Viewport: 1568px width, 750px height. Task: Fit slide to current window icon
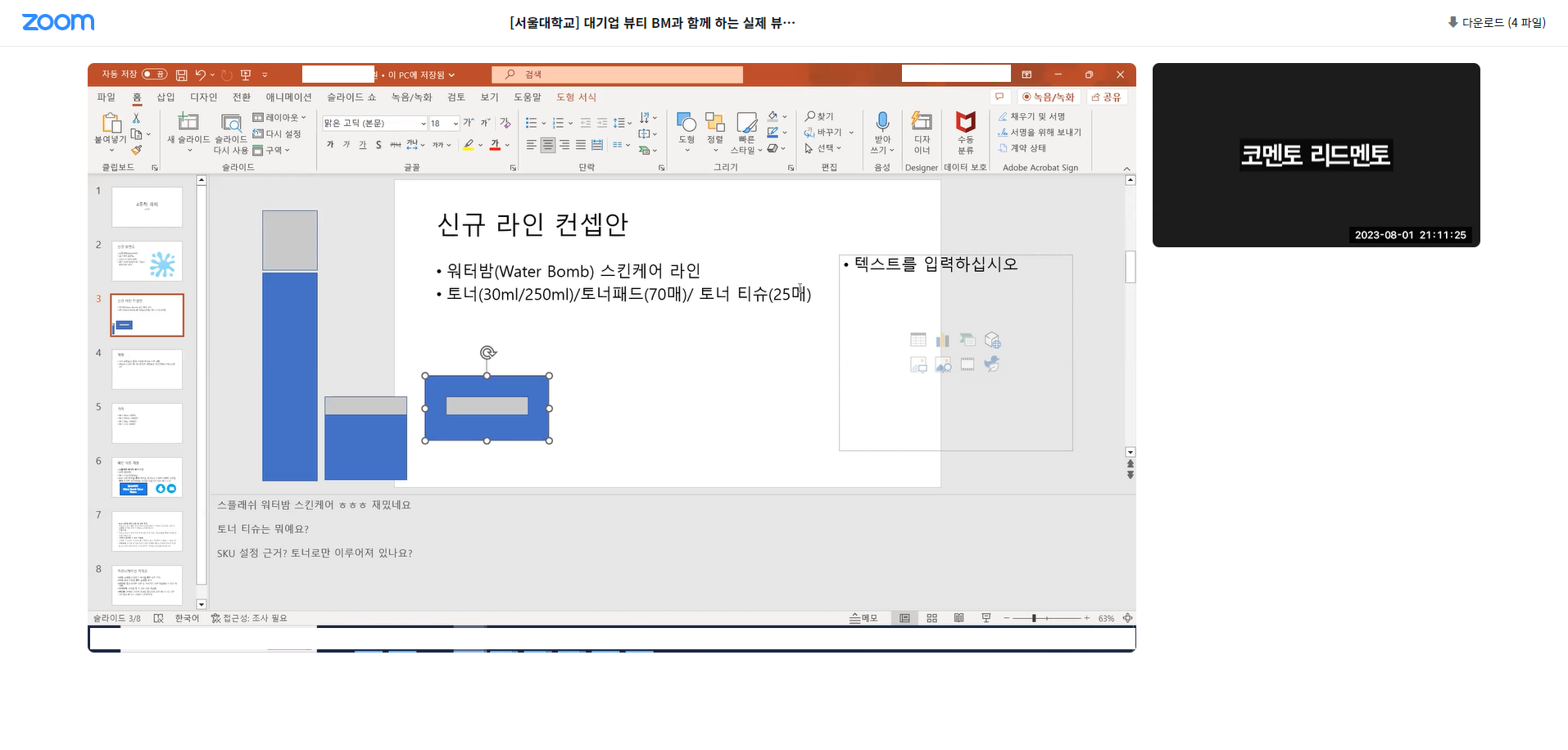coord(1128,618)
